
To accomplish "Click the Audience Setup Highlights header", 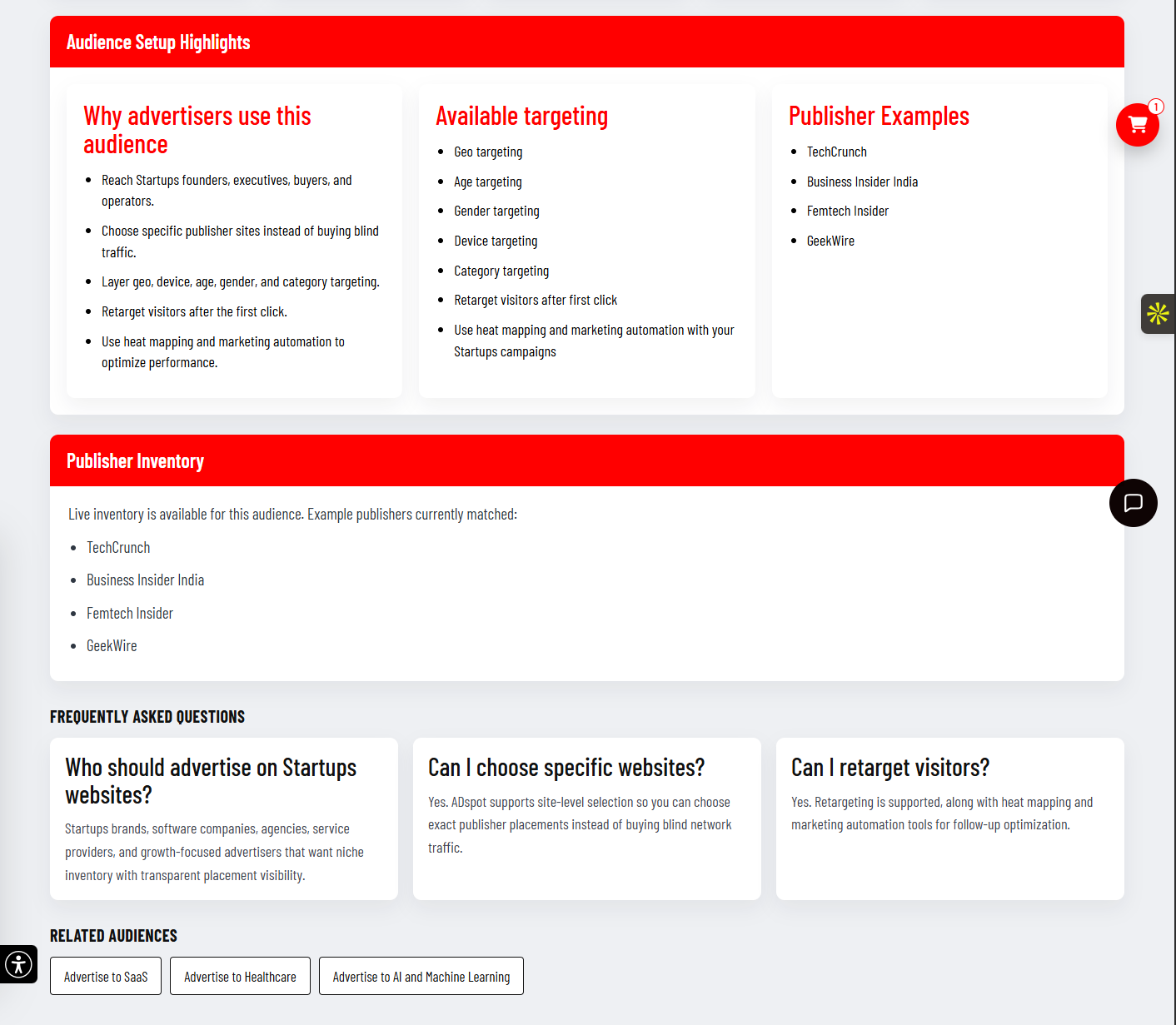I will [x=587, y=42].
